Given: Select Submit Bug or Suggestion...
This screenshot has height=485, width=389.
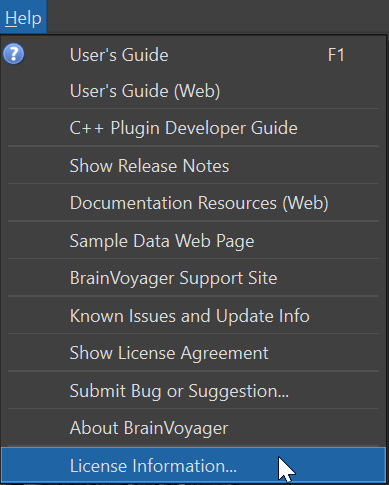Looking at the screenshot, I should [x=193, y=391].
